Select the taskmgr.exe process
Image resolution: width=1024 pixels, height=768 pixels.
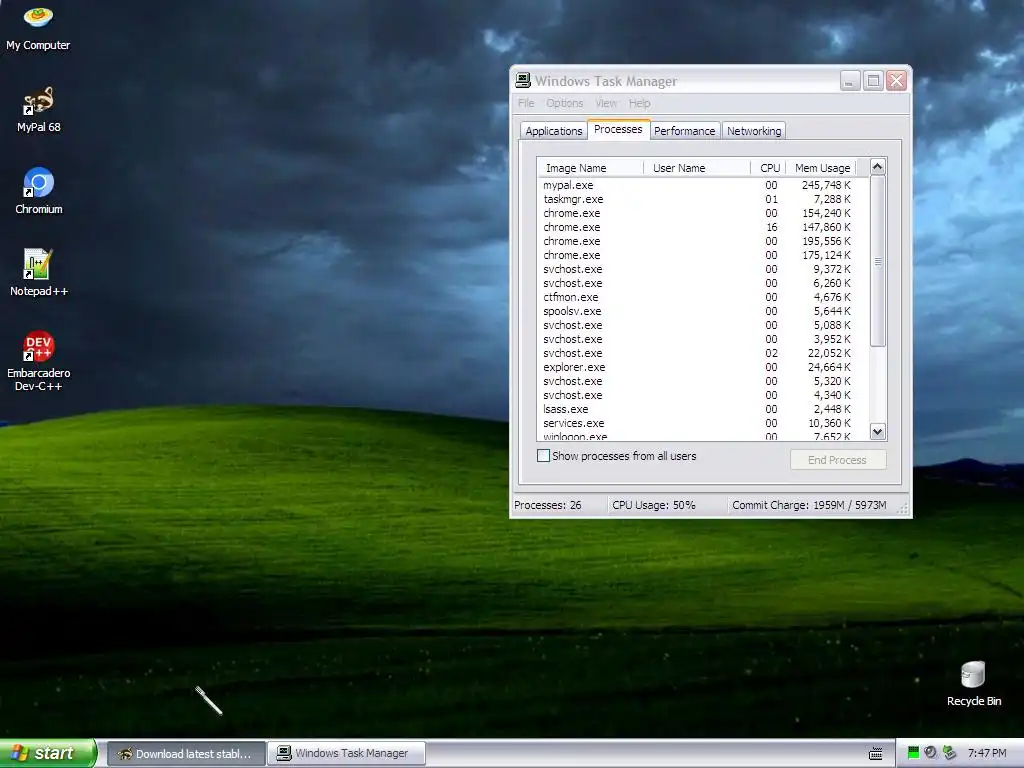coord(703,199)
